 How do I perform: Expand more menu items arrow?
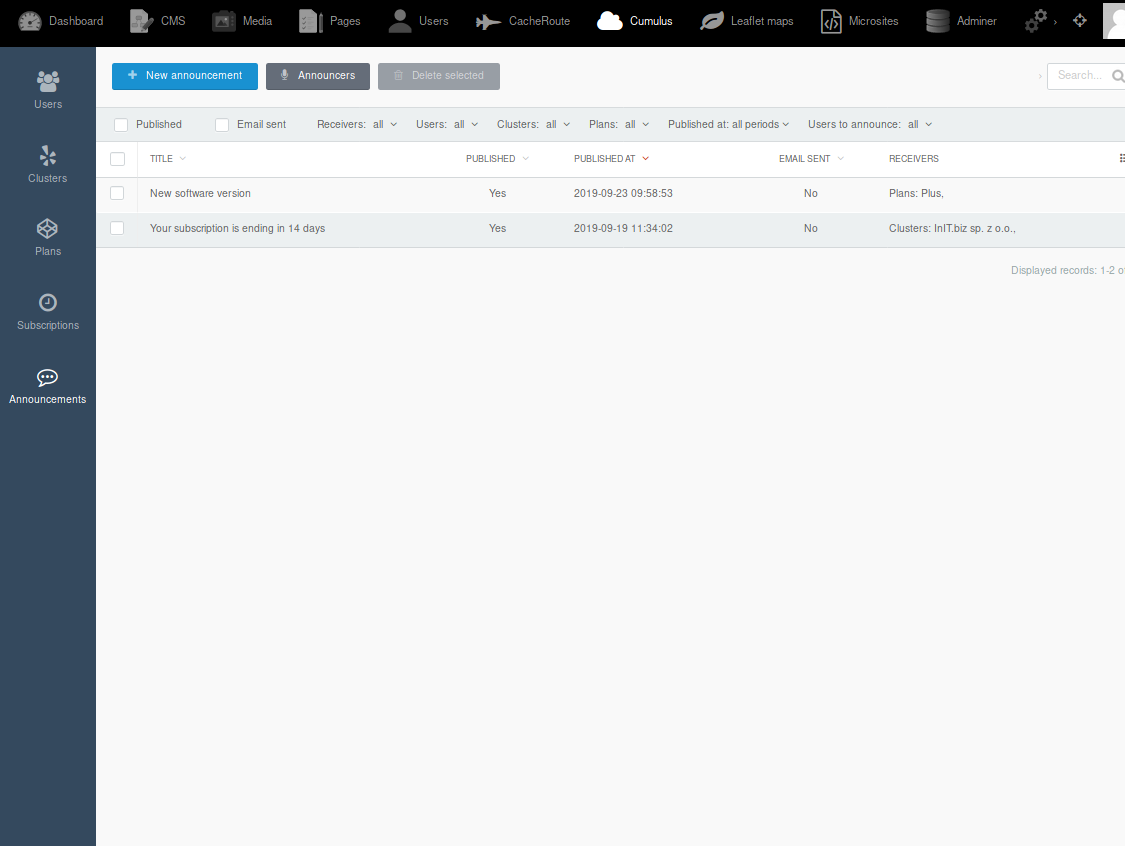pyautogui.click(x=1055, y=22)
